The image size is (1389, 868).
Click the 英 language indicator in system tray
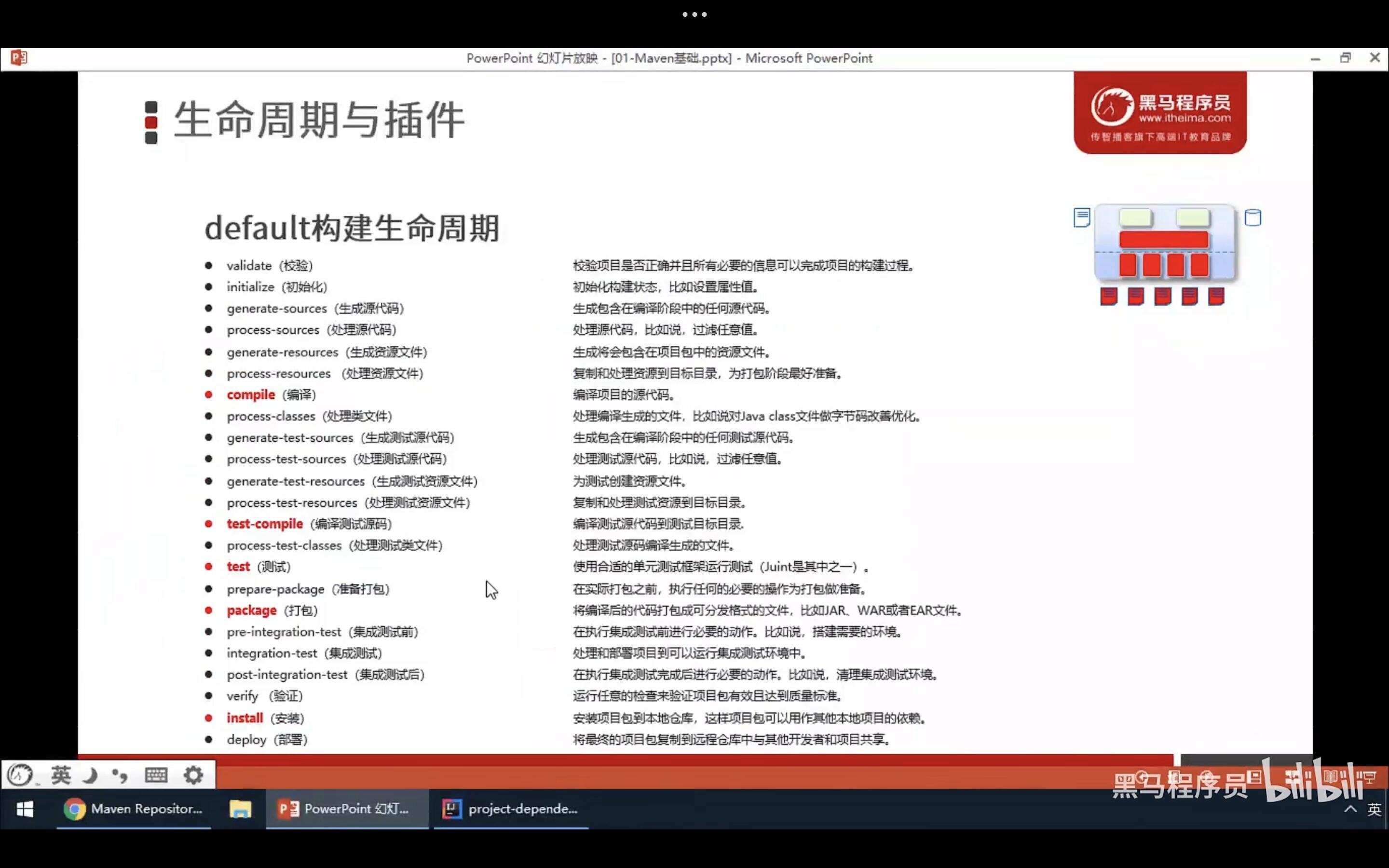click(x=1374, y=810)
